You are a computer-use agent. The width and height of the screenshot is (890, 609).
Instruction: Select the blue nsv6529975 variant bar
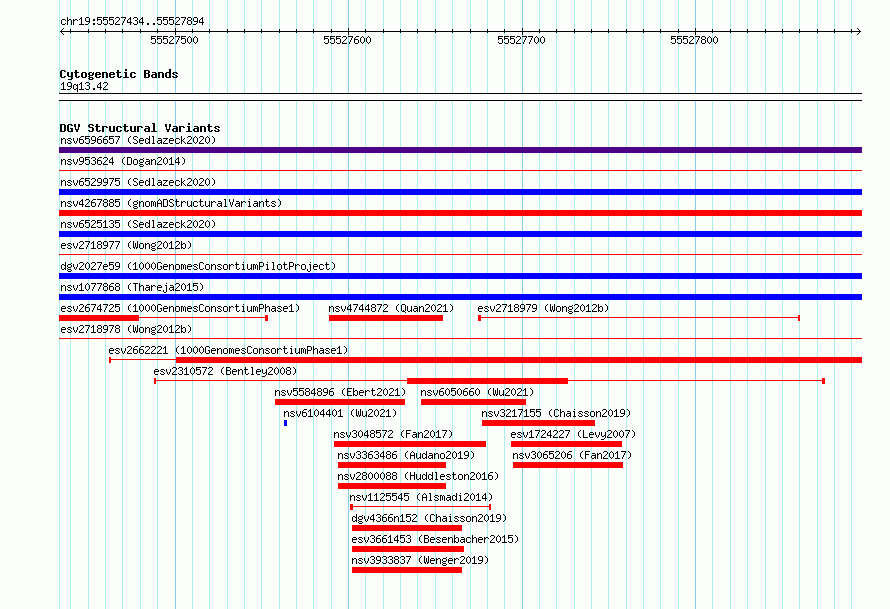(460, 192)
